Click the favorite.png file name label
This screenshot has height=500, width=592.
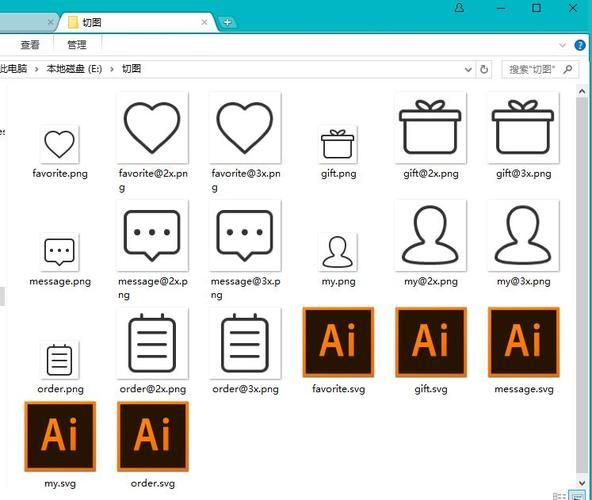[x=60, y=174]
